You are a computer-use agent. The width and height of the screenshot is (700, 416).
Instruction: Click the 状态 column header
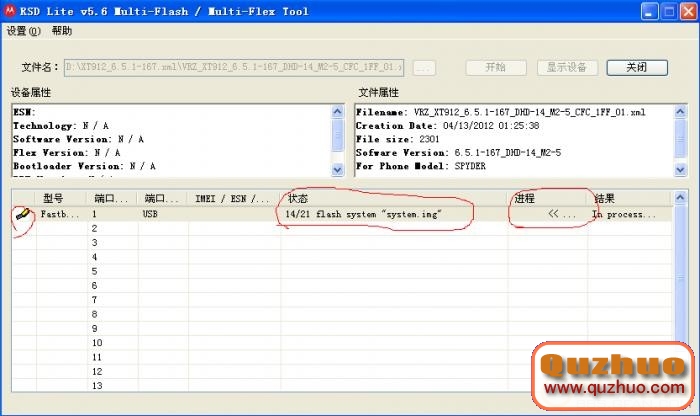click(394, 198)
